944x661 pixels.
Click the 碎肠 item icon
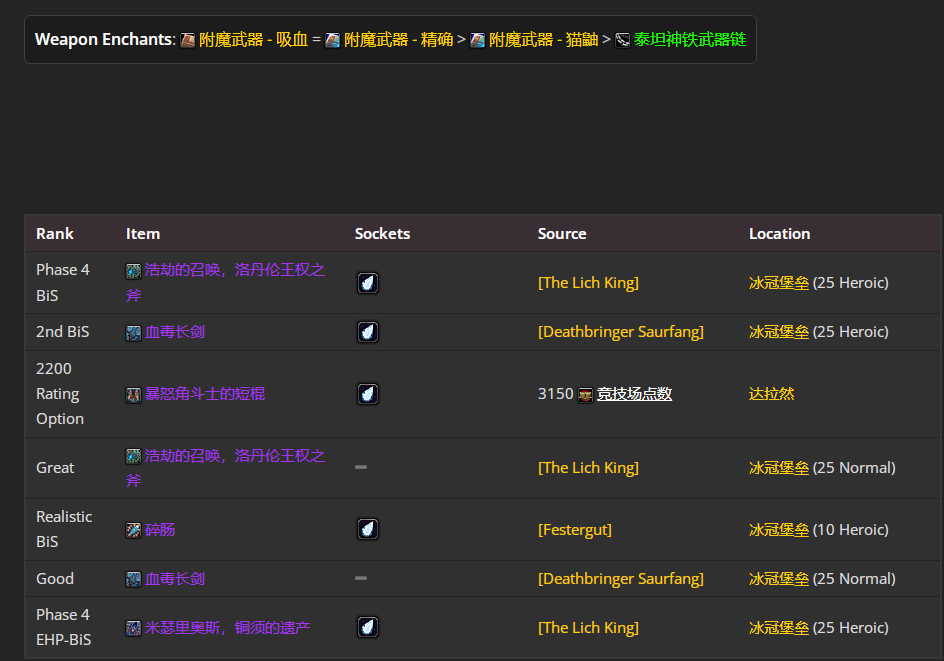click(133, 530)
